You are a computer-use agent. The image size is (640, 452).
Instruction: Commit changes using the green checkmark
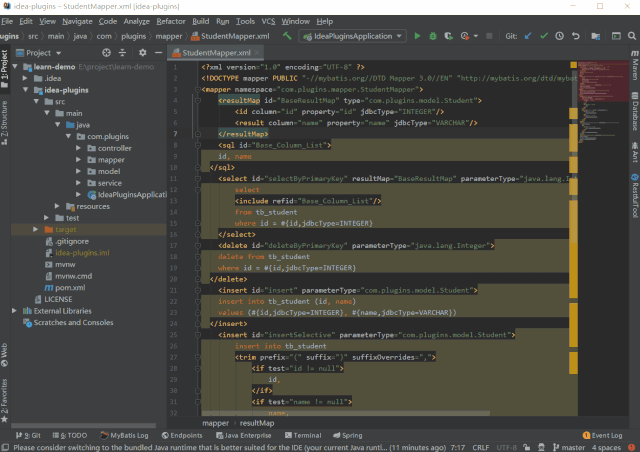click(544, 36)
